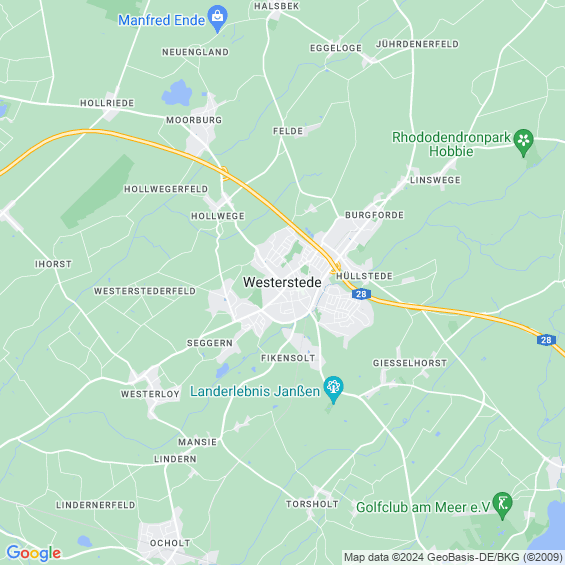Open the Manfred Ende place label
The height and width of the screenshot is (565, 565).
161,21
